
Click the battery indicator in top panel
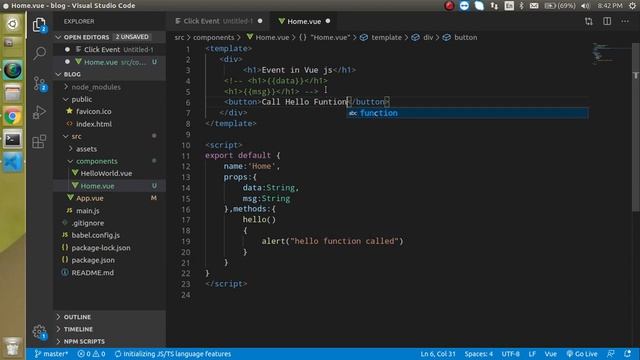coord(560,6)
